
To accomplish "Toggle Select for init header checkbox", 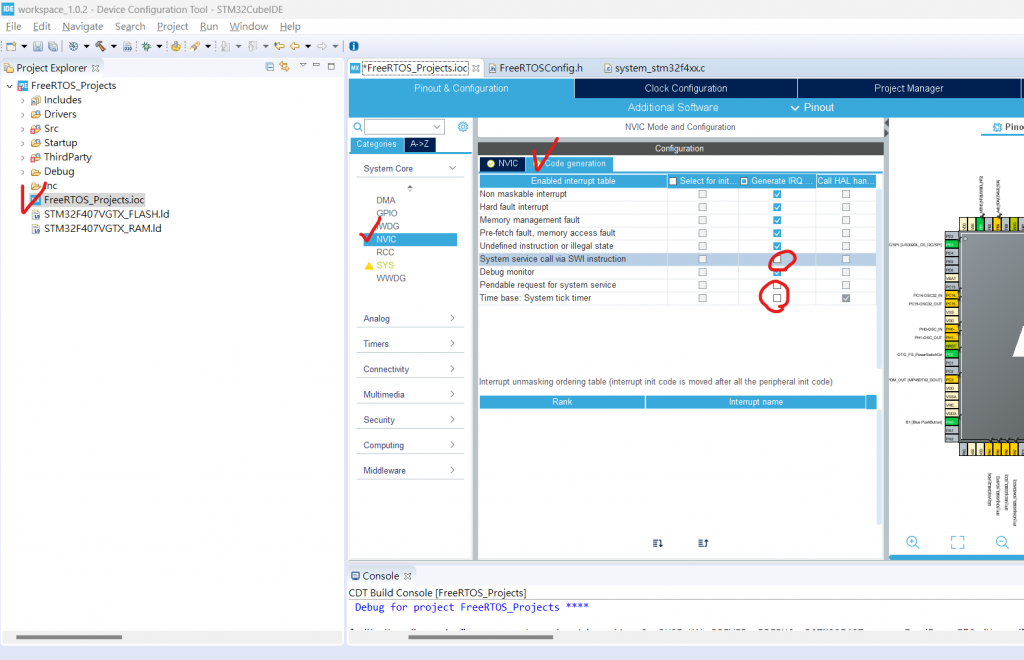I will pos(673,181).
